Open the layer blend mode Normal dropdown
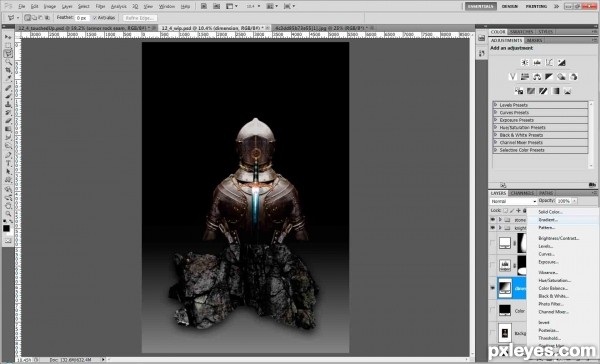This screenshot has width=600, height=364. 513,201
